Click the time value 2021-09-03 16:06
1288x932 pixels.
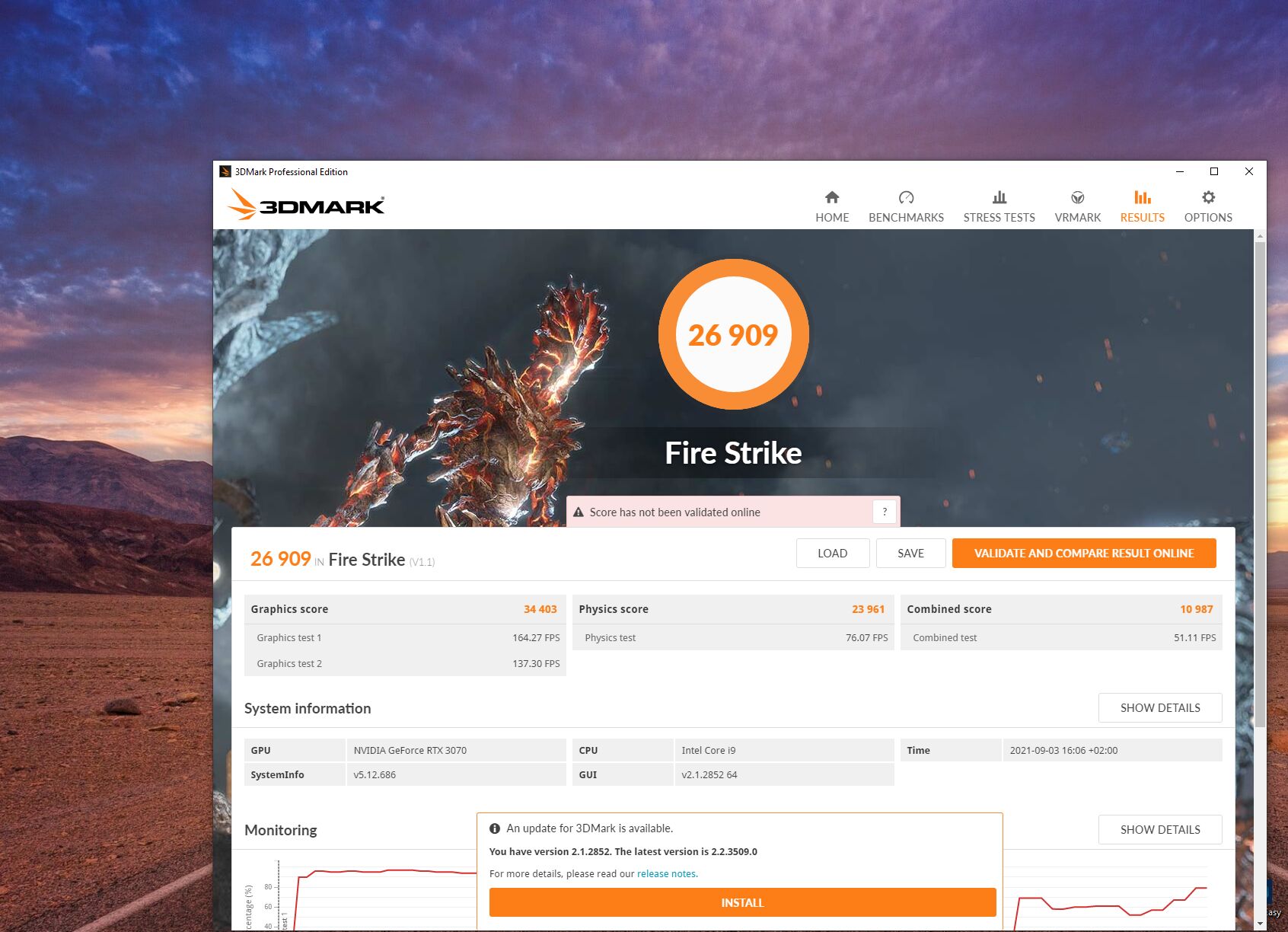1063,751
